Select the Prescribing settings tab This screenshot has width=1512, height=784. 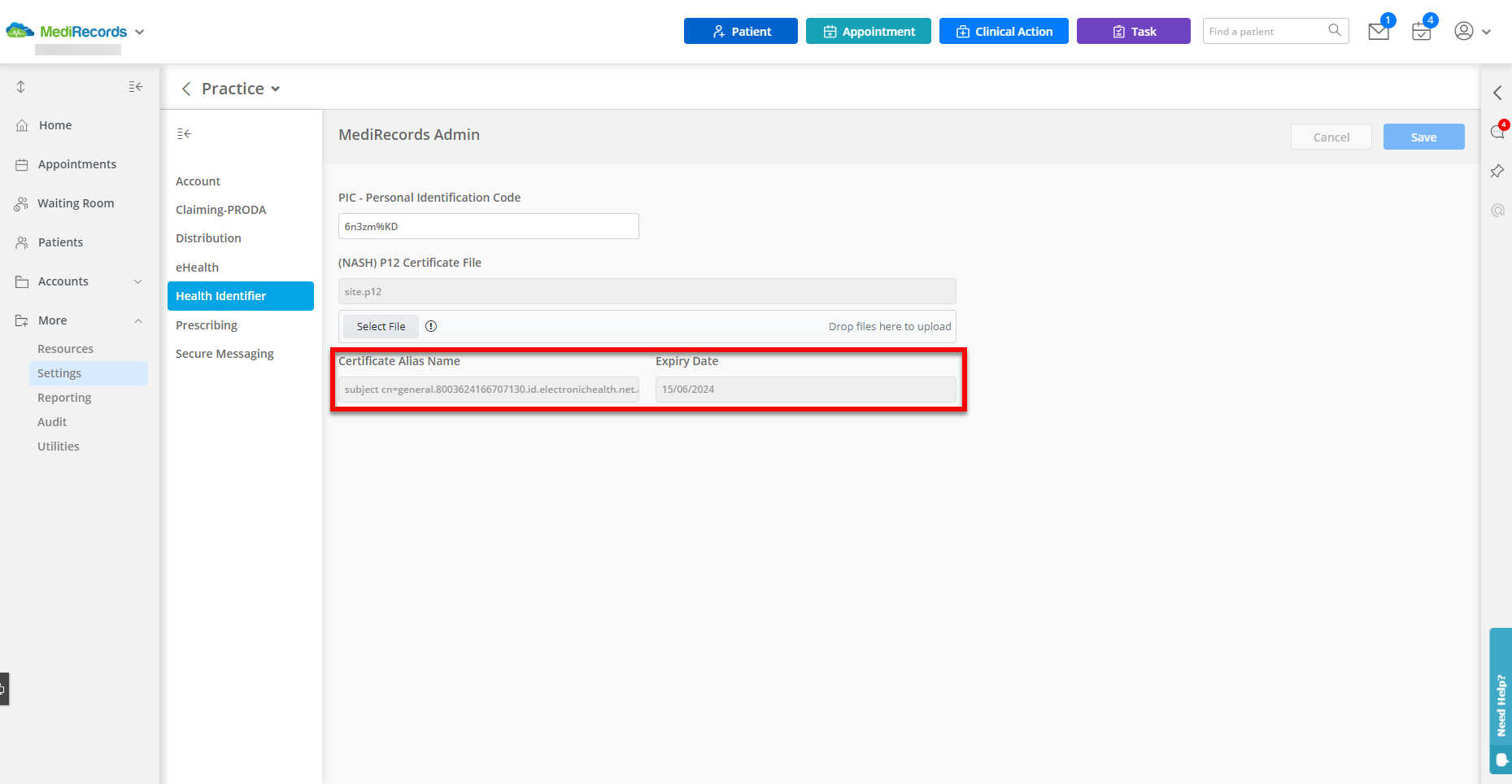[207, 325]
